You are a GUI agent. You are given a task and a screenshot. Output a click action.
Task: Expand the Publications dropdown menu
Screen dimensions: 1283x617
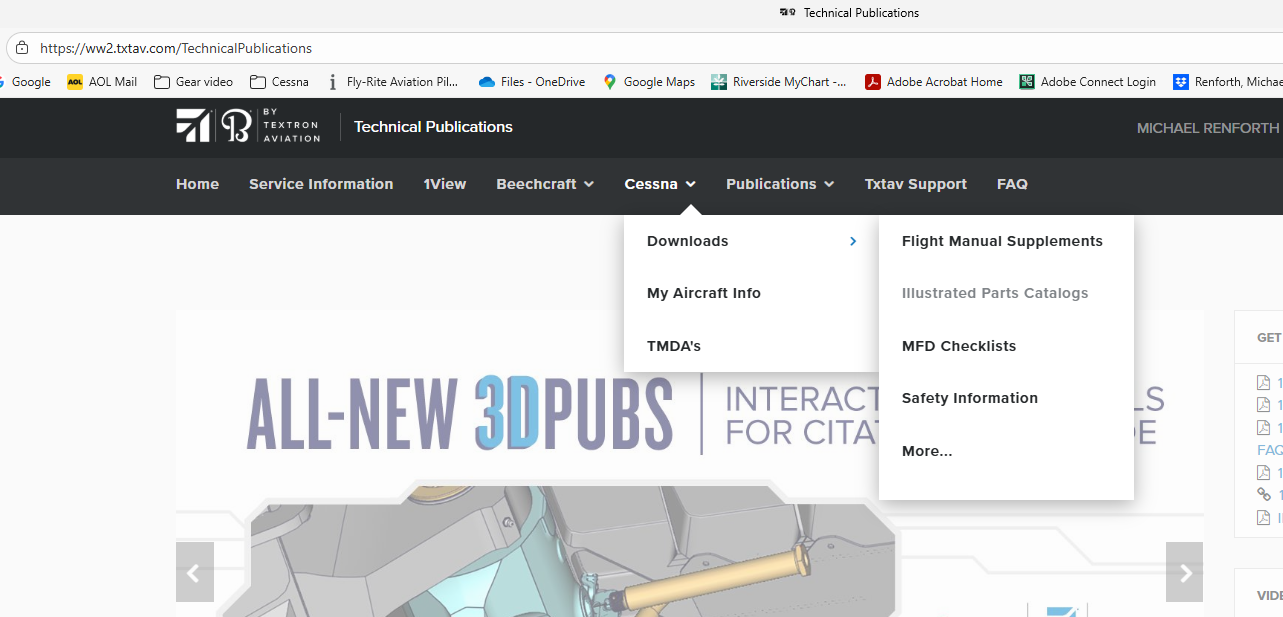click(780, 184)
